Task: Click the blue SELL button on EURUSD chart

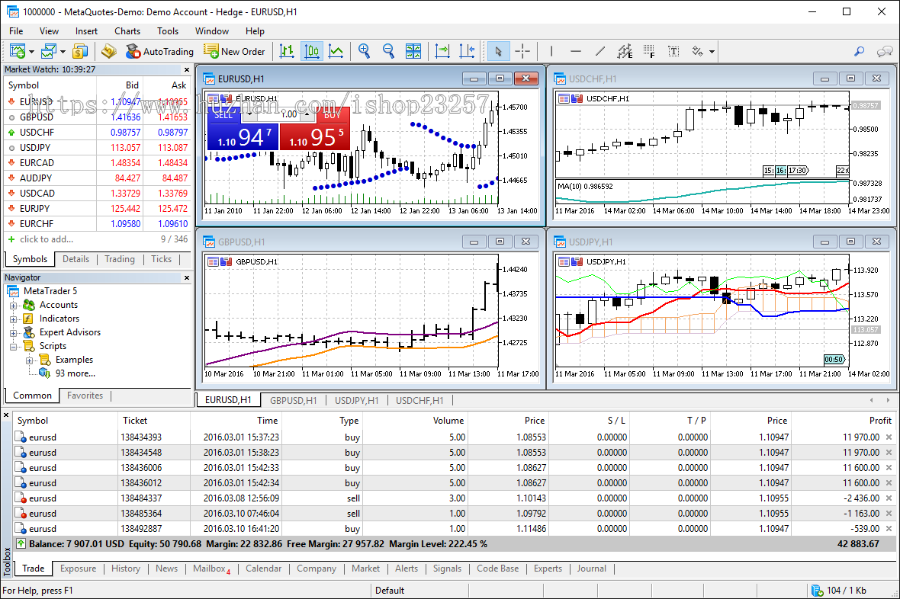Action: coord(242,131)
